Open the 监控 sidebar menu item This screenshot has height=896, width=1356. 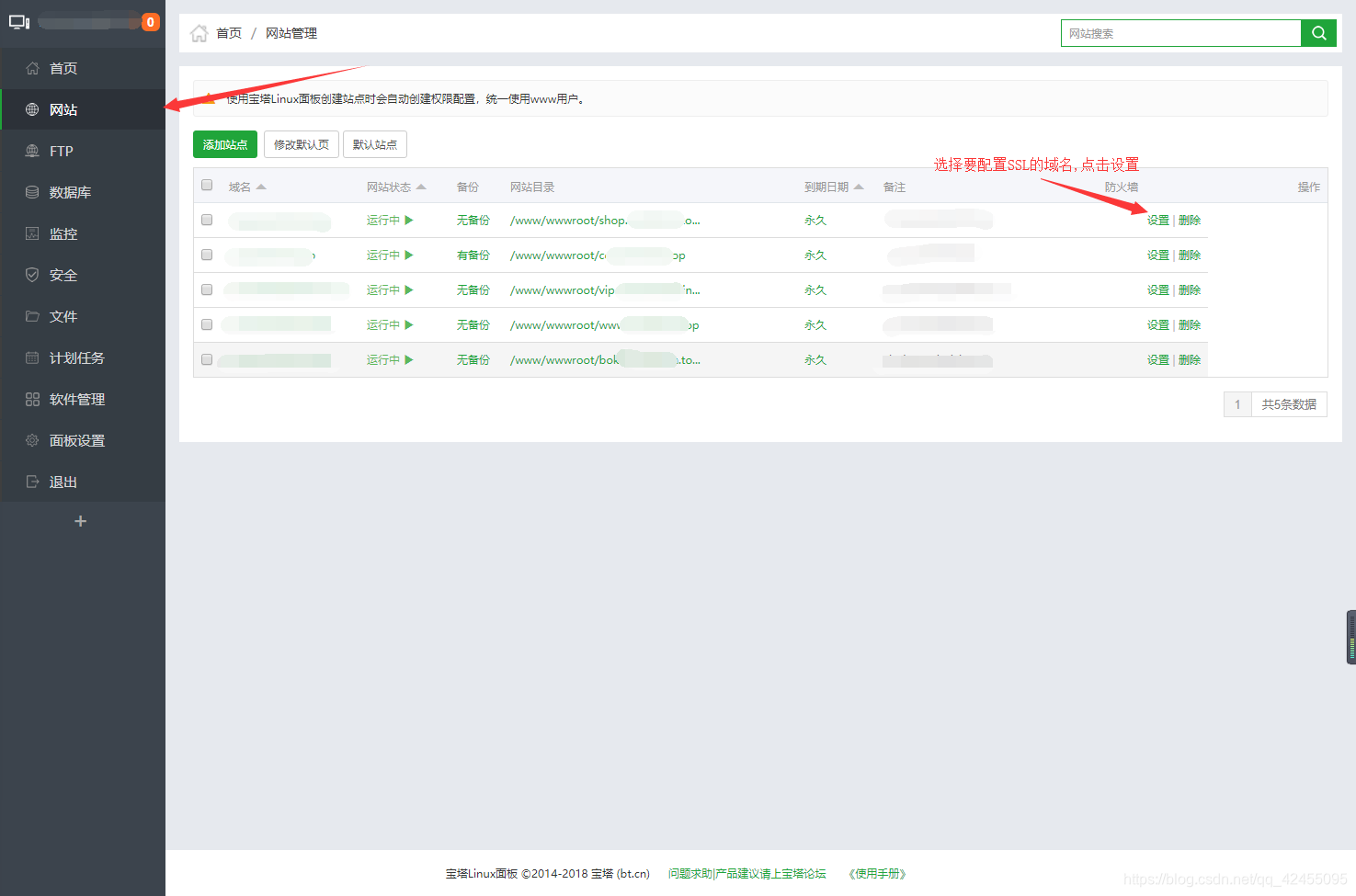pyautogui.click(x=83, y=233)
